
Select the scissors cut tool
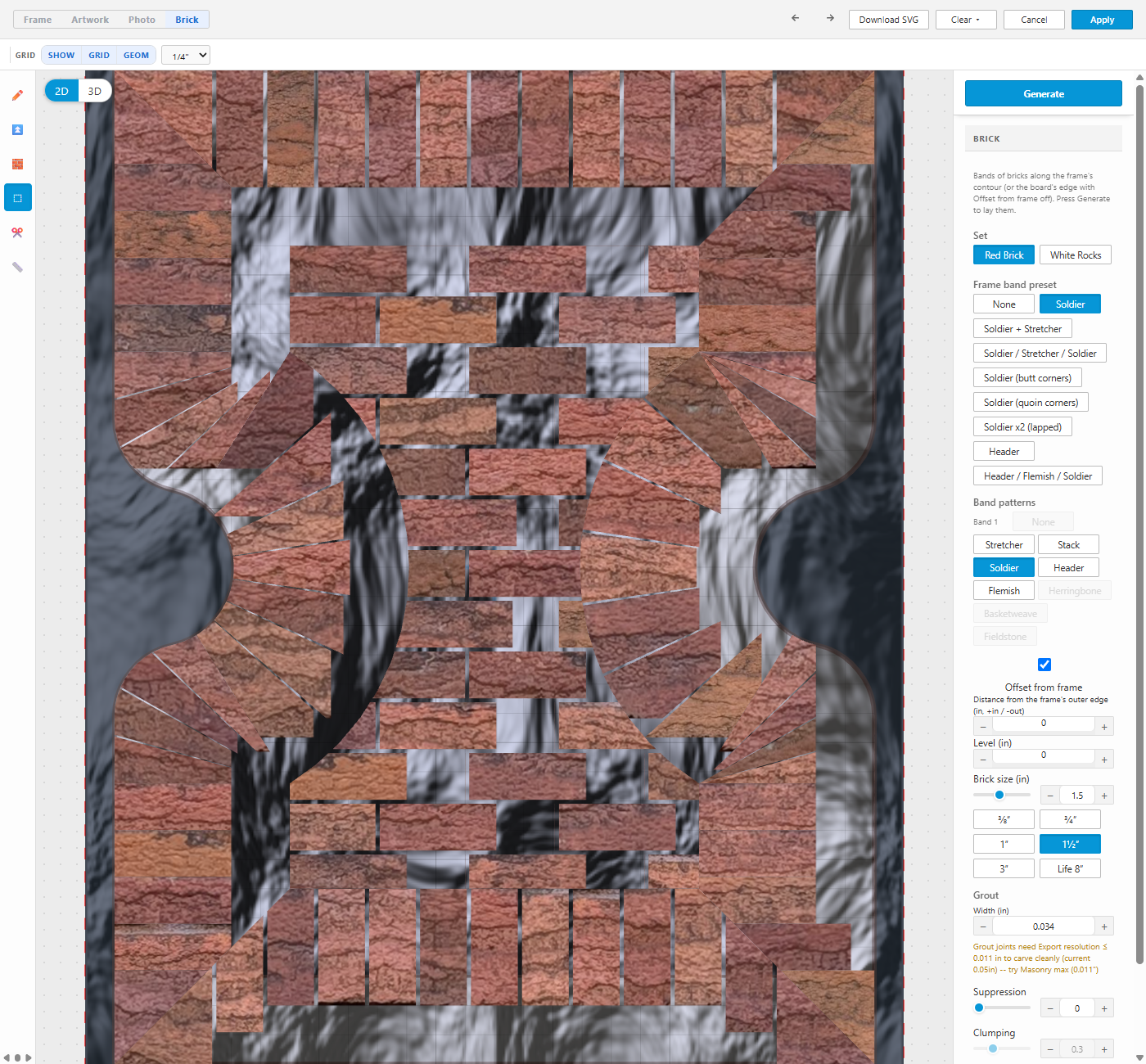[x=17, y=232]
